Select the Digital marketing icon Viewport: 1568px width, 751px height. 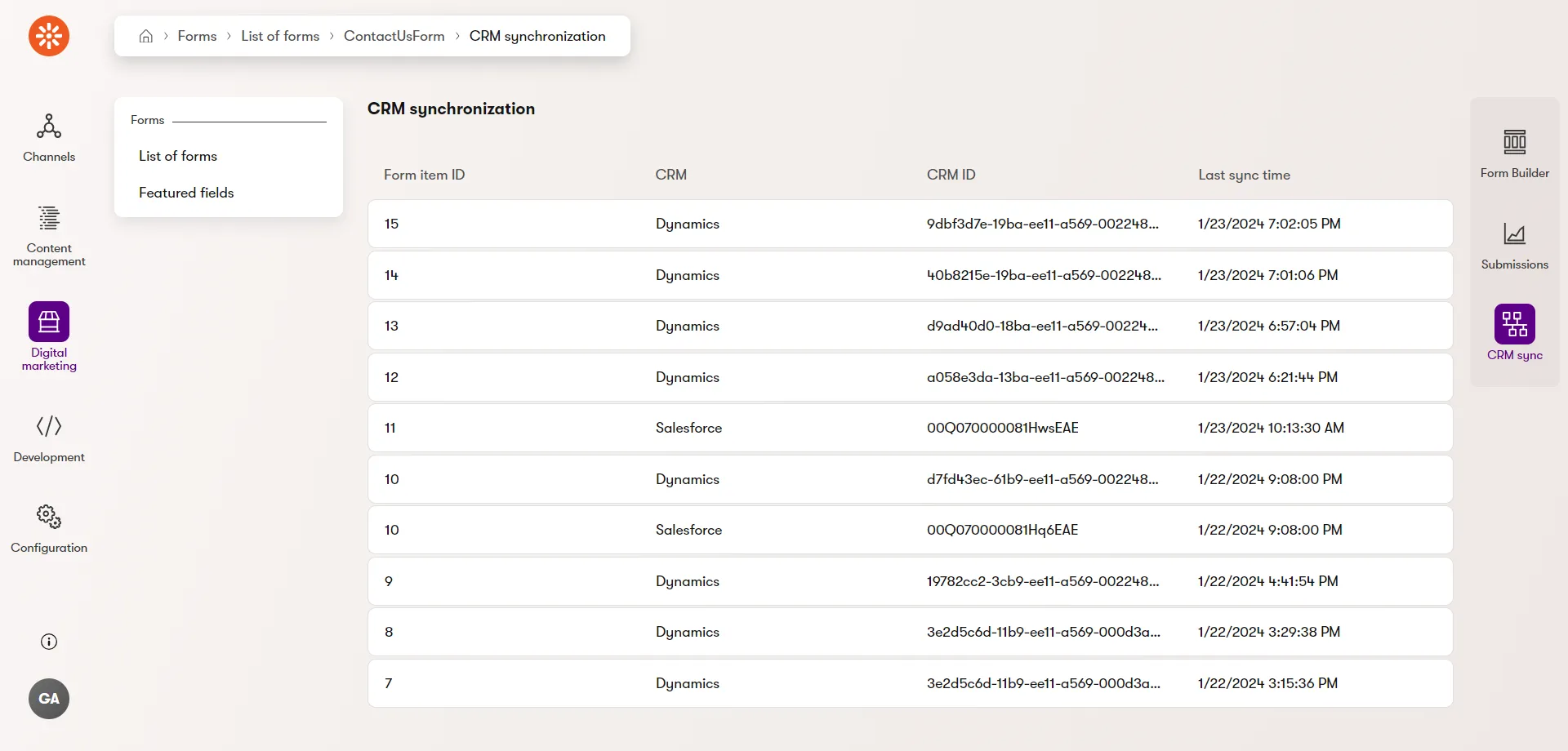49,322
